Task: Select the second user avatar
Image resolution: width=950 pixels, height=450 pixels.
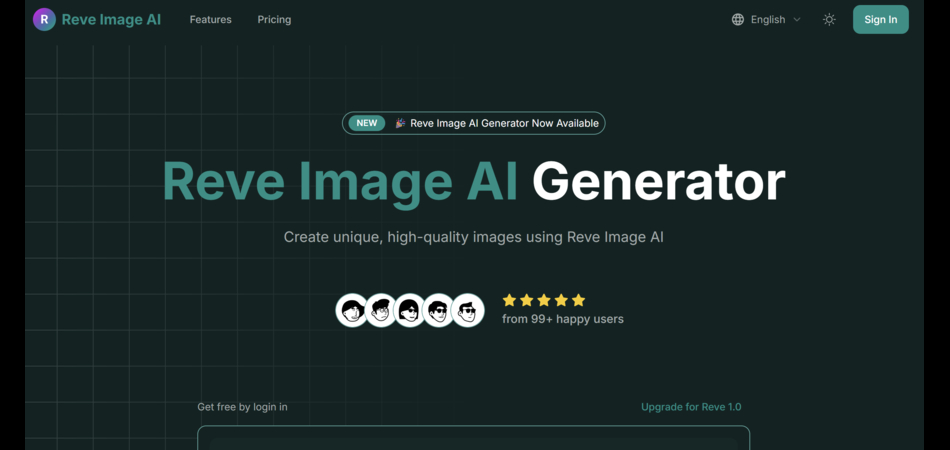Action: [x=381, y=310]
